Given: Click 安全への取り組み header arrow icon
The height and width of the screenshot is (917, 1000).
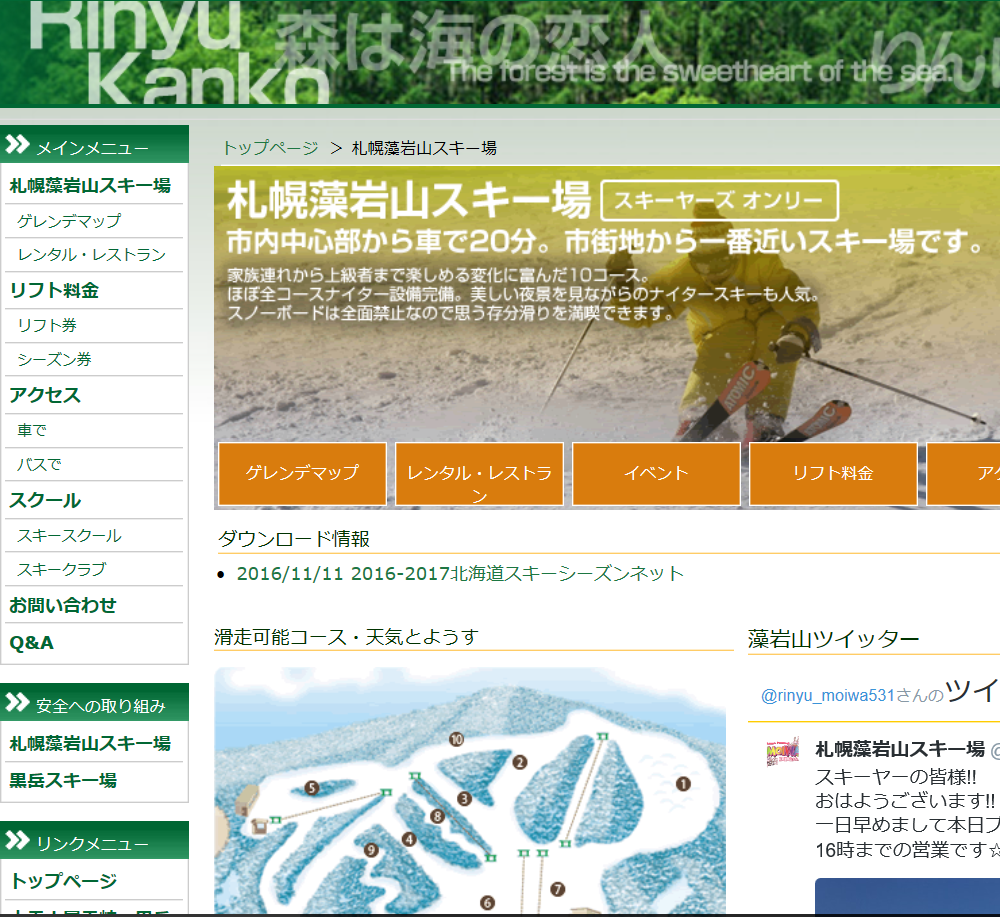Looking at the screenshot, I should click(x=17, y=703).
